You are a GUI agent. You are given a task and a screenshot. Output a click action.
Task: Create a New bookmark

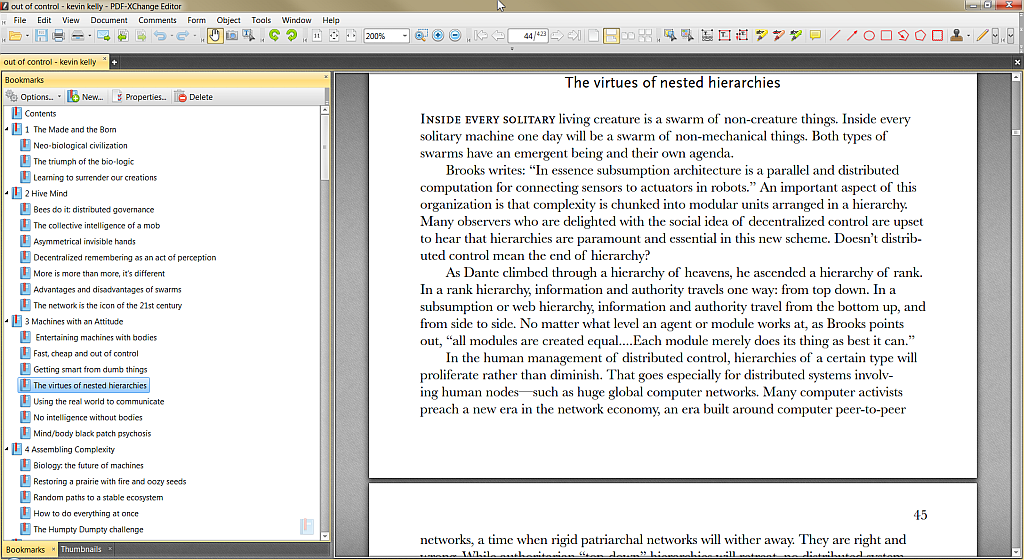[x=85, y=97]
